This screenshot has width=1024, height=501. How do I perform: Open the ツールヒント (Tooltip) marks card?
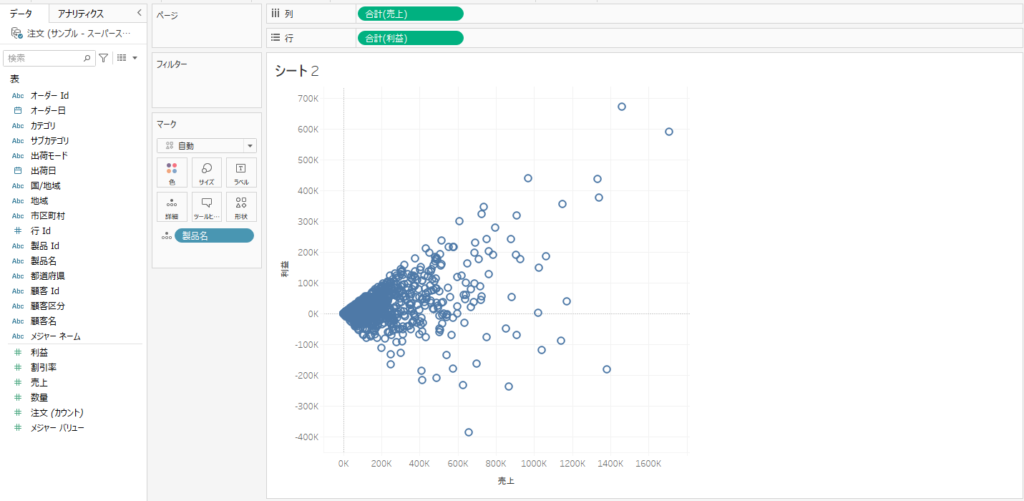206,206
